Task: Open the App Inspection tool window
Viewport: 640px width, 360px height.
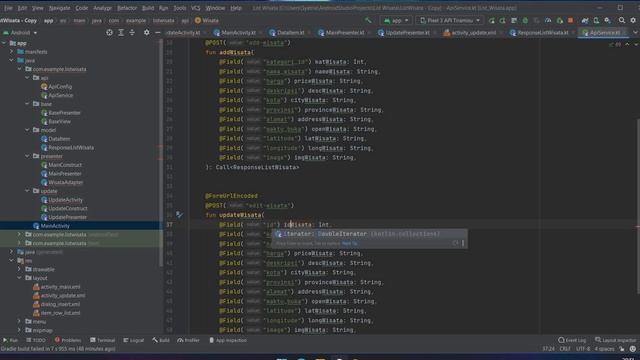Action: [228, 340]
